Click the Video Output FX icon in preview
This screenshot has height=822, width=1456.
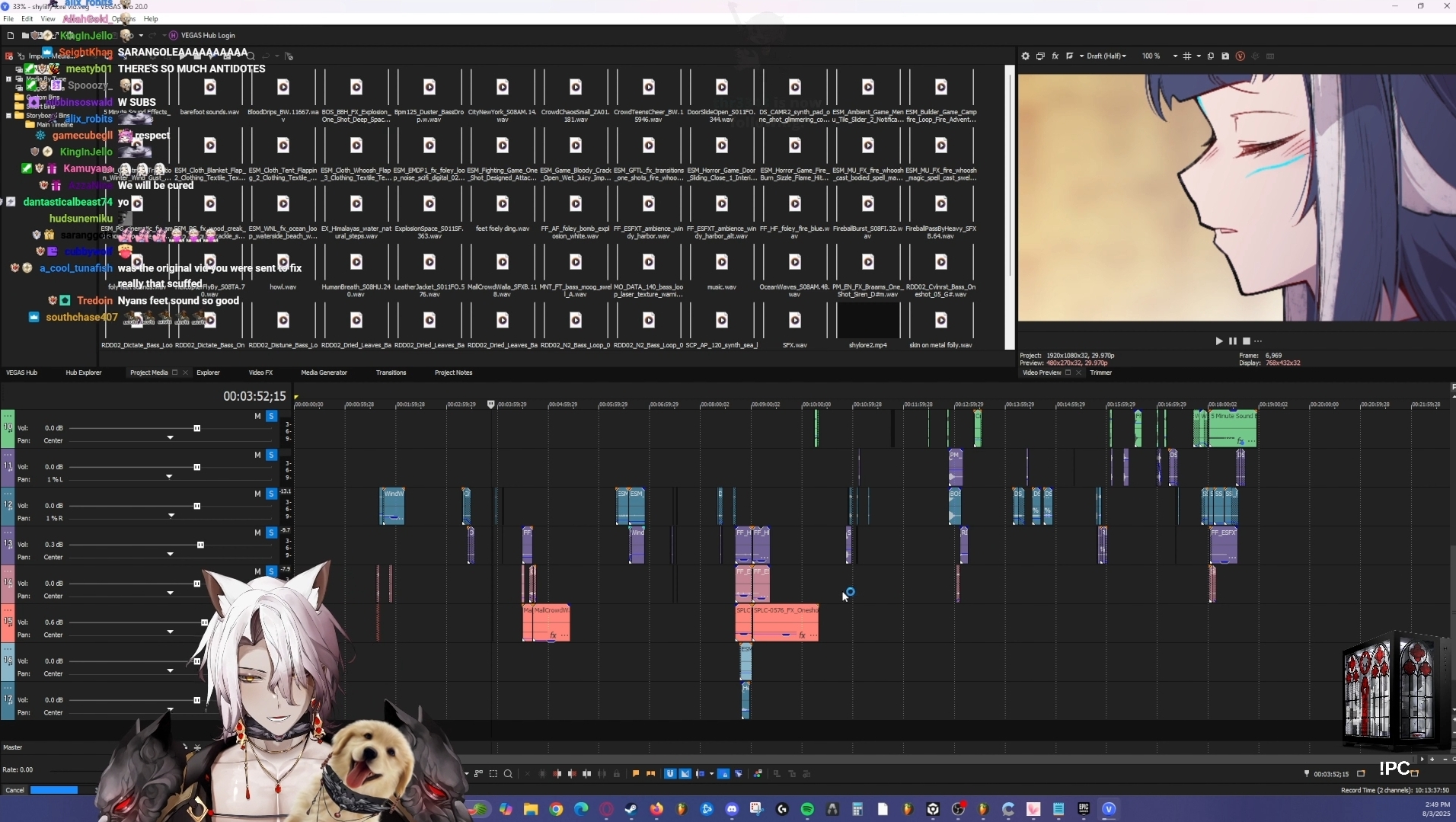point(1055,56)
